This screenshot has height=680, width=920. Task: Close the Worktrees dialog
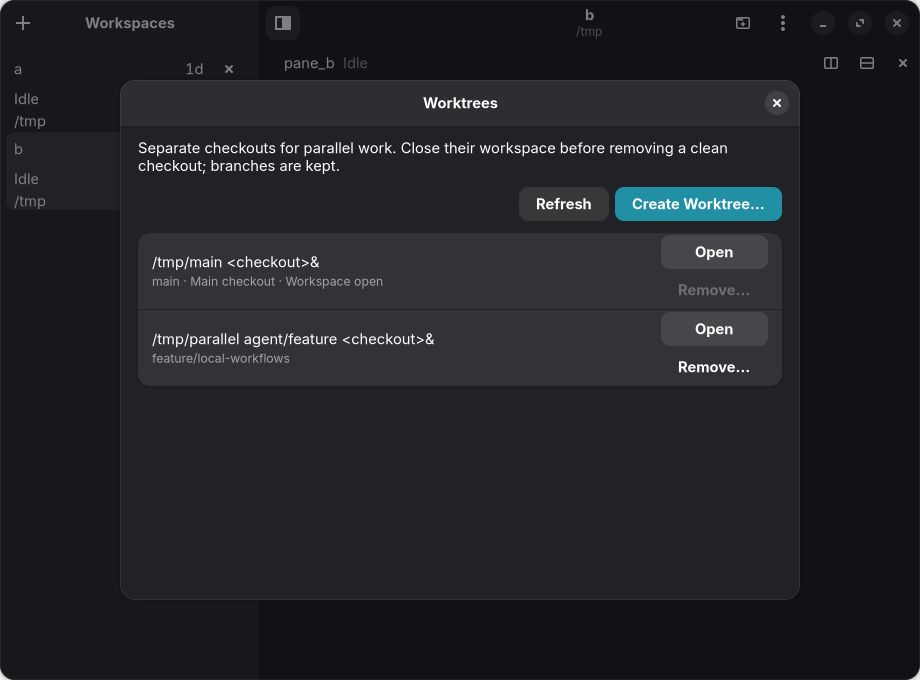776,103
